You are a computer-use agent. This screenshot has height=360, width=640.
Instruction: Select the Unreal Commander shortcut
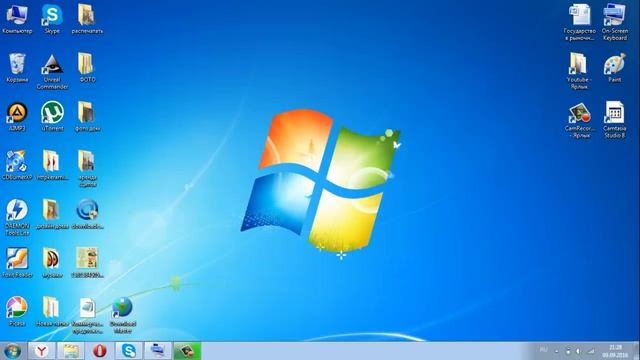tap(52, 71)
